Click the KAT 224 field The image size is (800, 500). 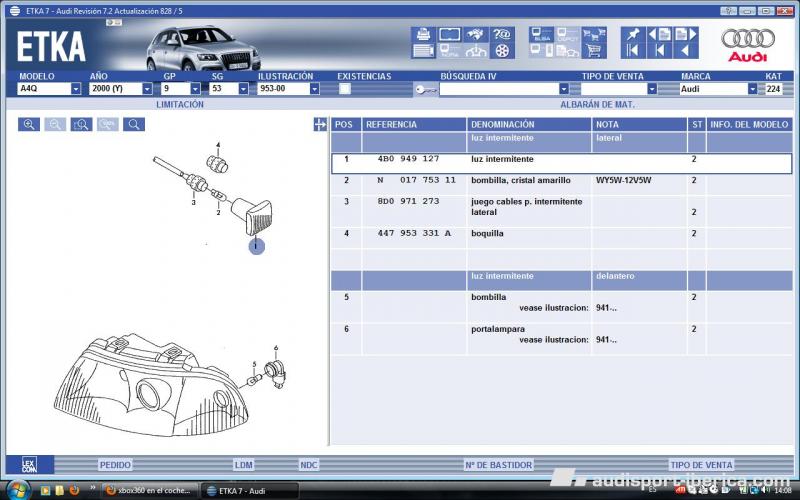tap(773, 89)
